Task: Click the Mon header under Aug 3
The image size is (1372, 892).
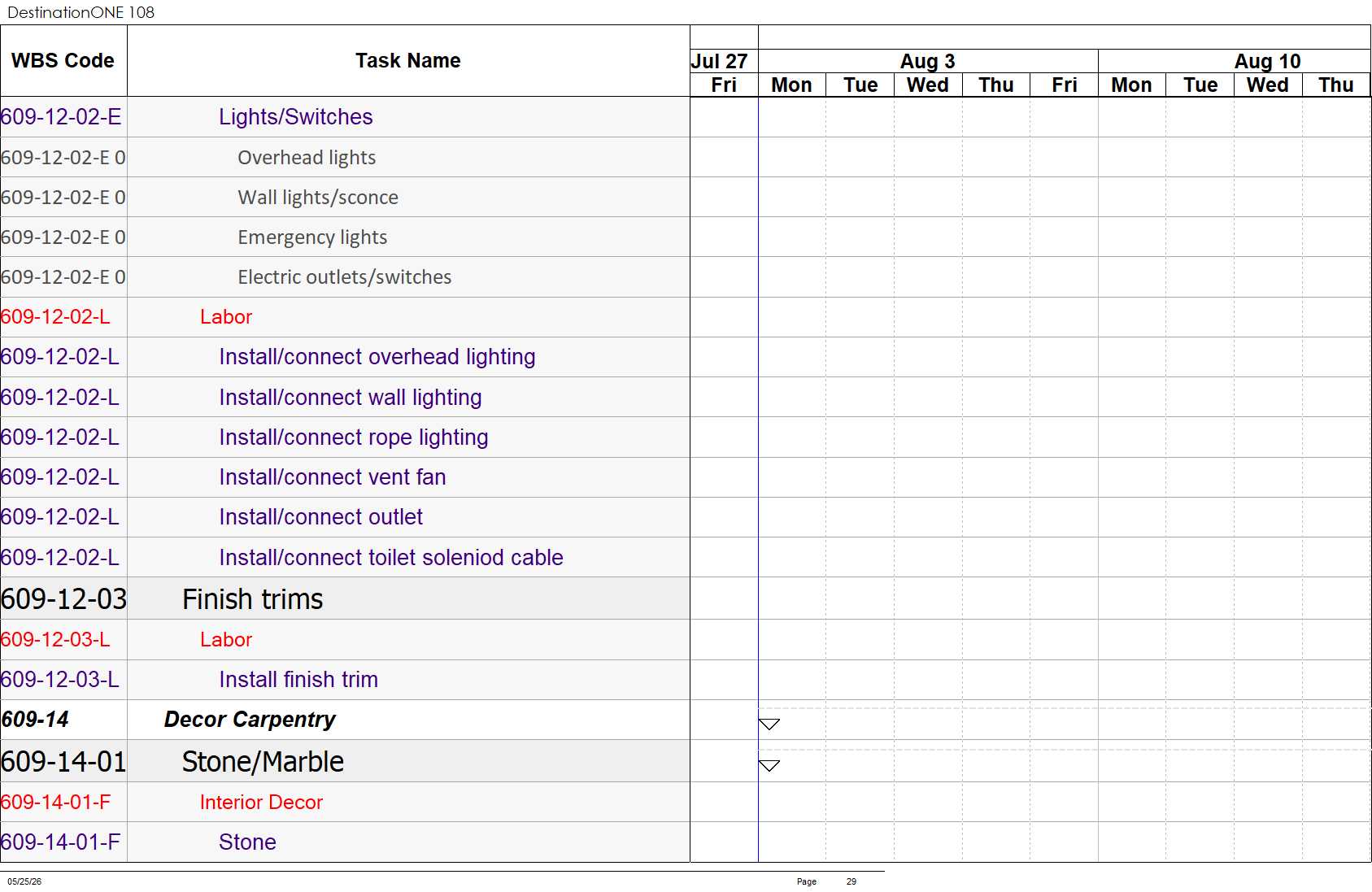Action: coord(792,85)
